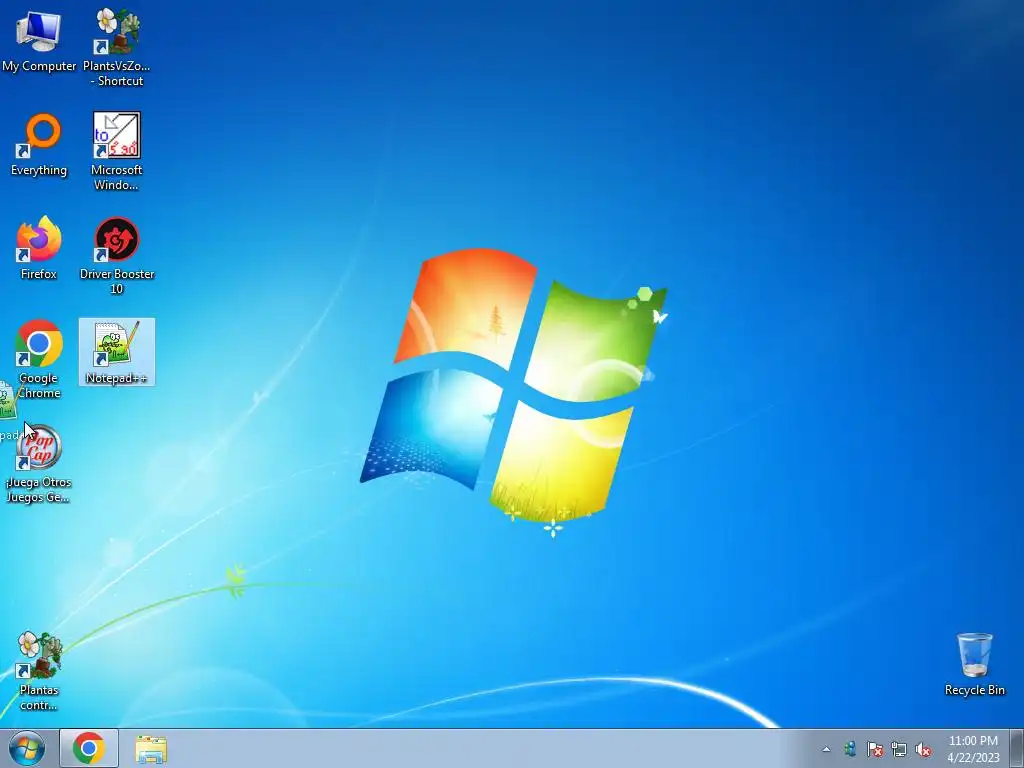Open the tray icon left of flag
Image resolution: width=1024 pixels, height=768 pixels.
(850, 749)
